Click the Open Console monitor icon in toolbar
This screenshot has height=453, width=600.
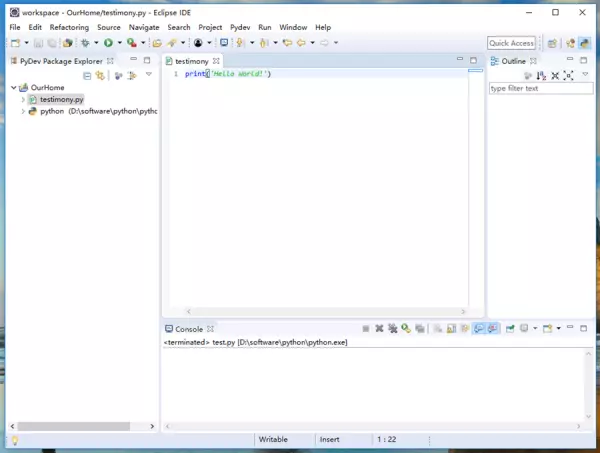click(x=224, y=43)
